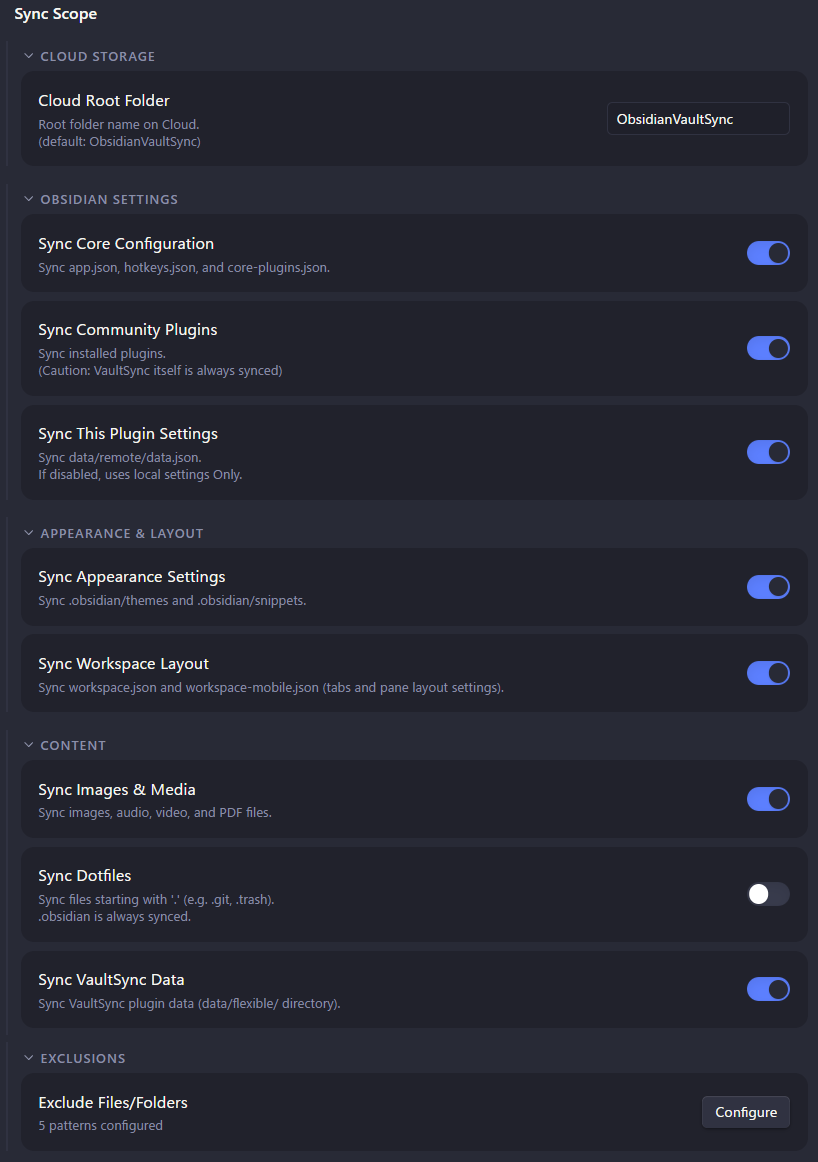818x1162 pixels.
Task: Turn off Sync Images & Media
Action: (x=768, y=799)
